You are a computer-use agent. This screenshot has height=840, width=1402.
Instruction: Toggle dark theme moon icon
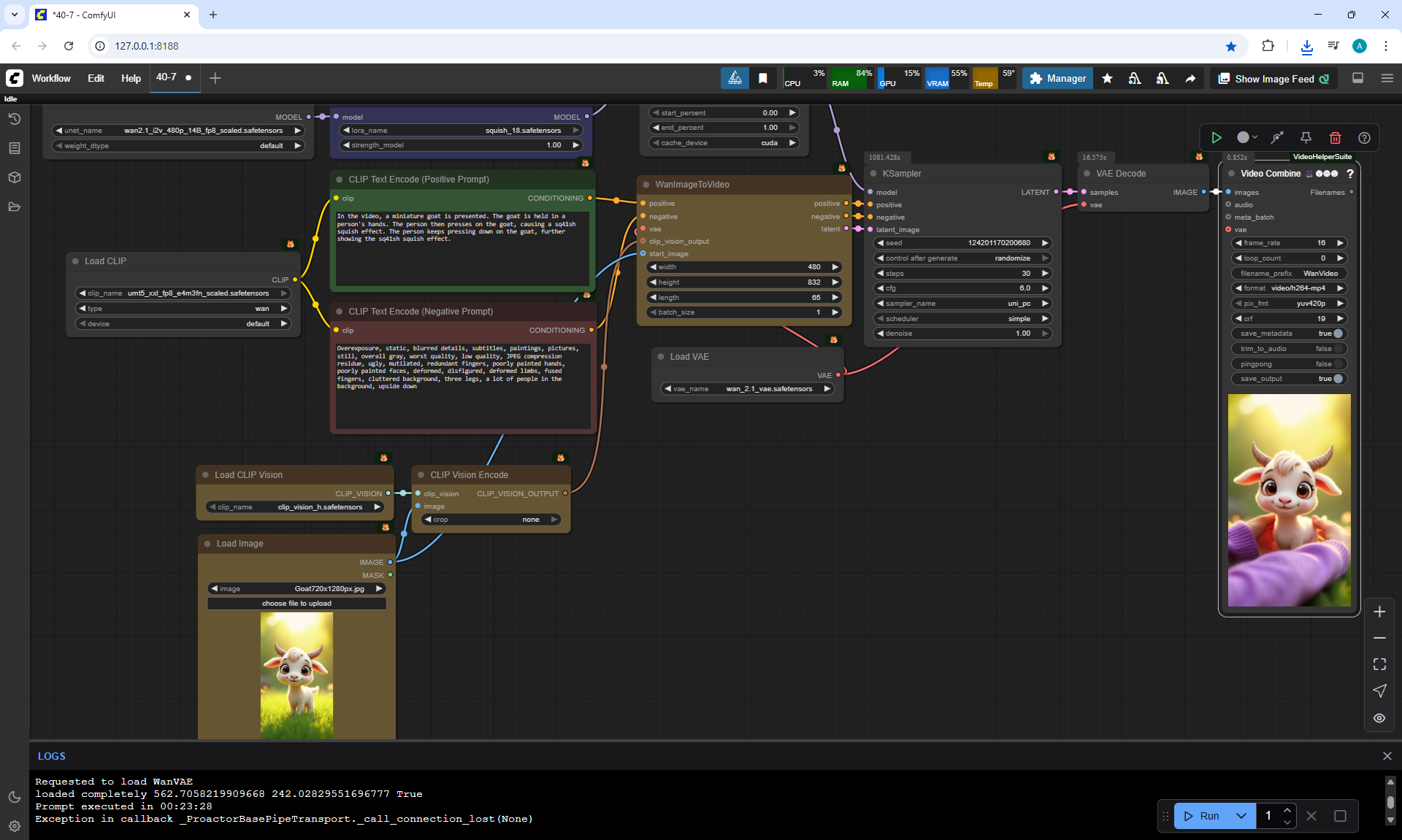click(x=14, y=797)
